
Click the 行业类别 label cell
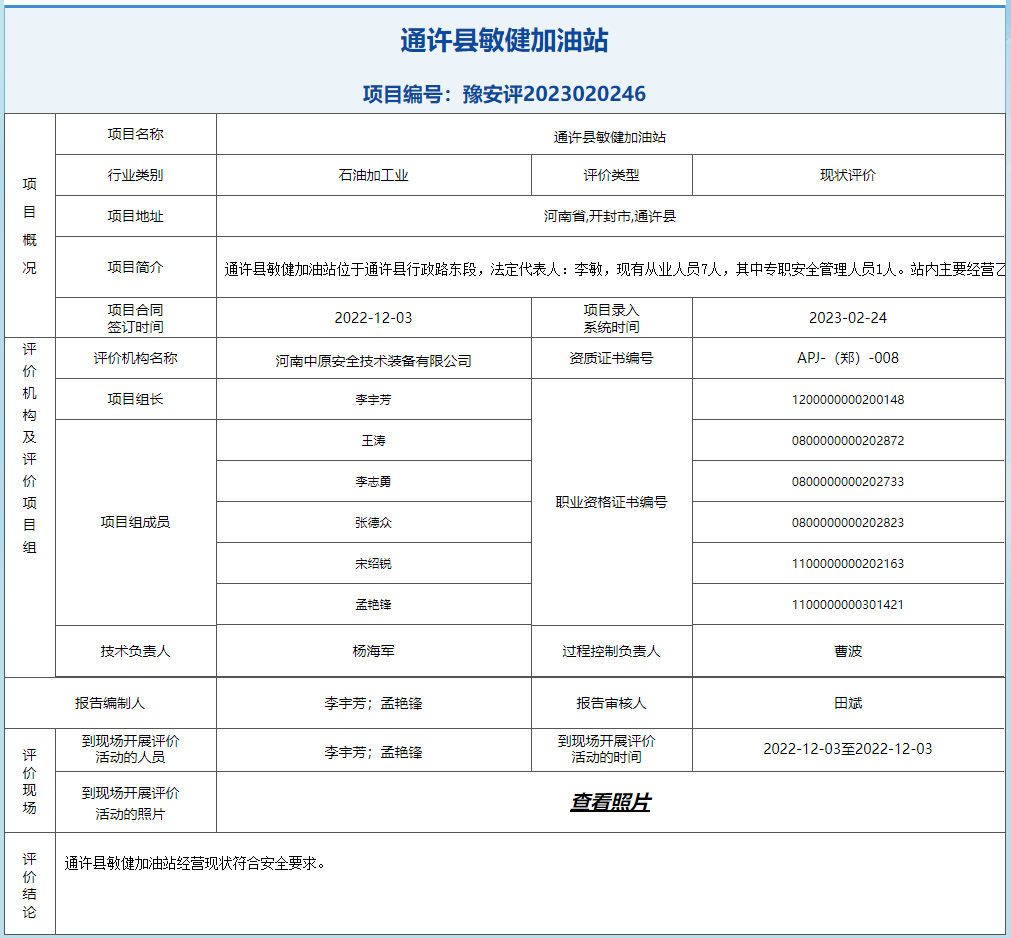coord(135,175)
